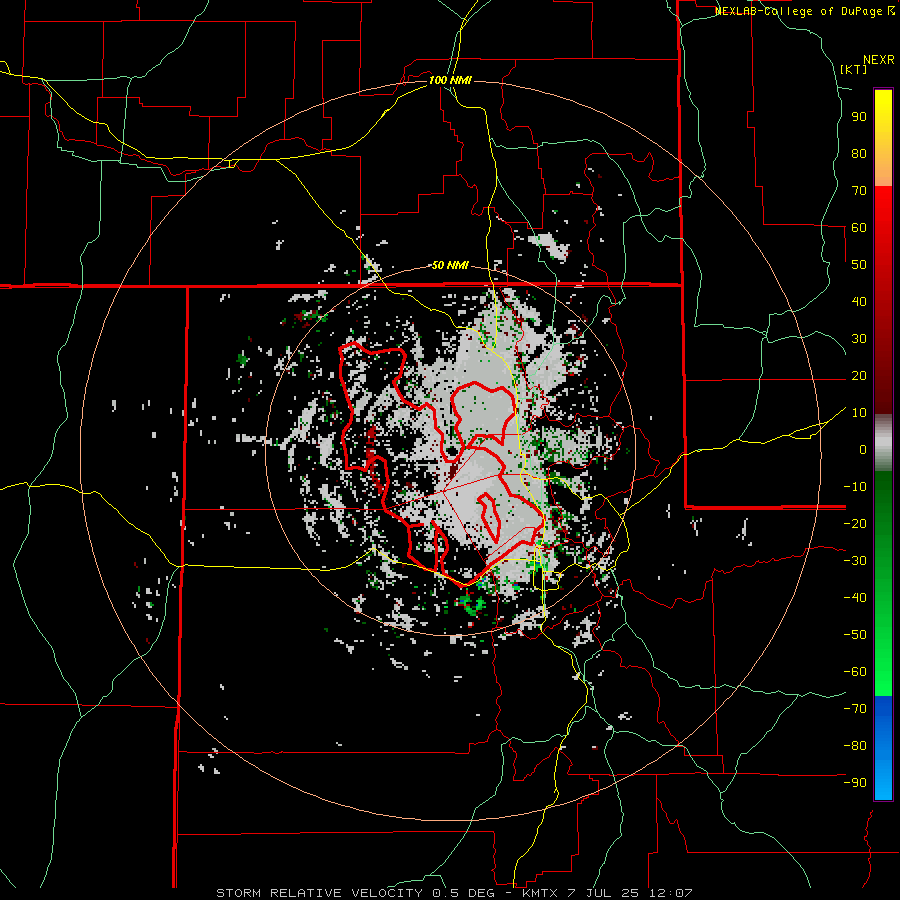
Task: Click the 50 value on the velocity scale
Action: pos(859,265)
